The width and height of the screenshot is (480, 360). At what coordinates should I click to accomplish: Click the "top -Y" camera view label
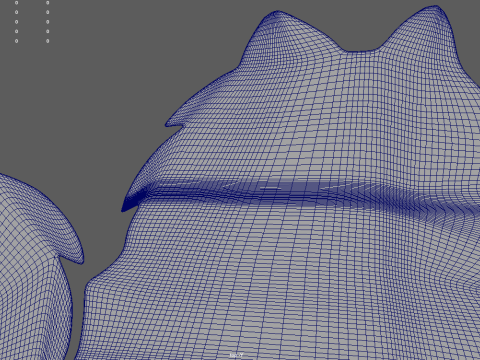237,355
